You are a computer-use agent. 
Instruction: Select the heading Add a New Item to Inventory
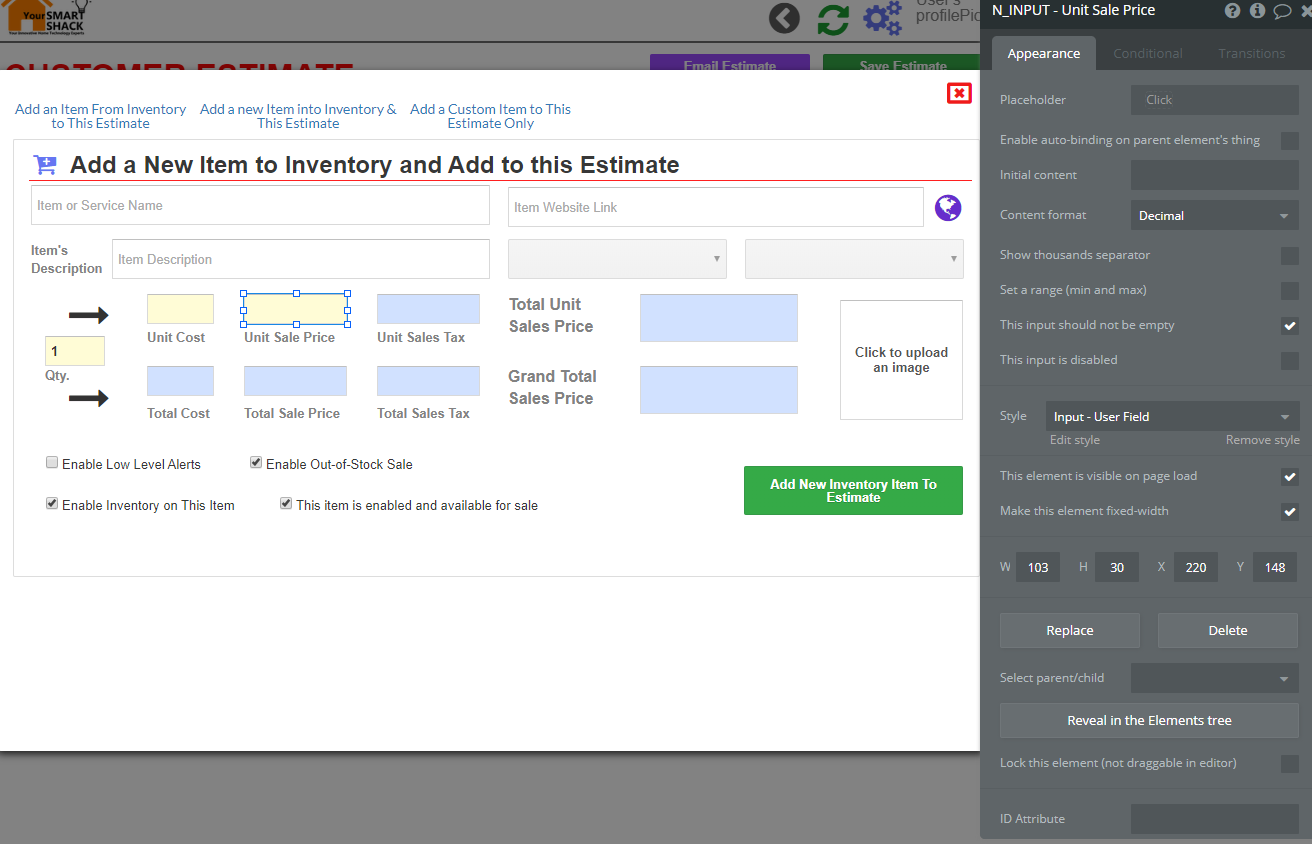[375, 165]
